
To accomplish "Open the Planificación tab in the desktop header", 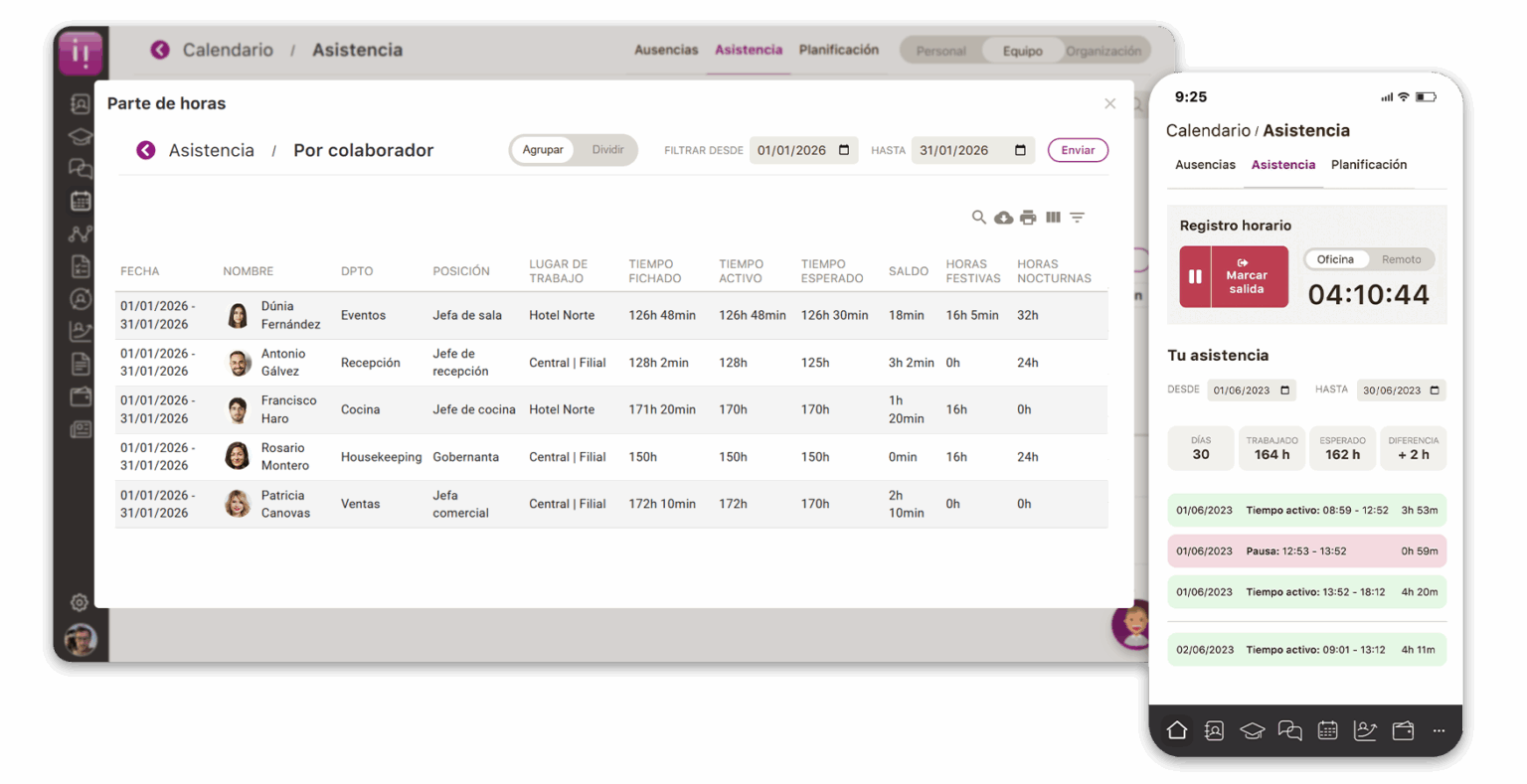I will click(839, 50).
